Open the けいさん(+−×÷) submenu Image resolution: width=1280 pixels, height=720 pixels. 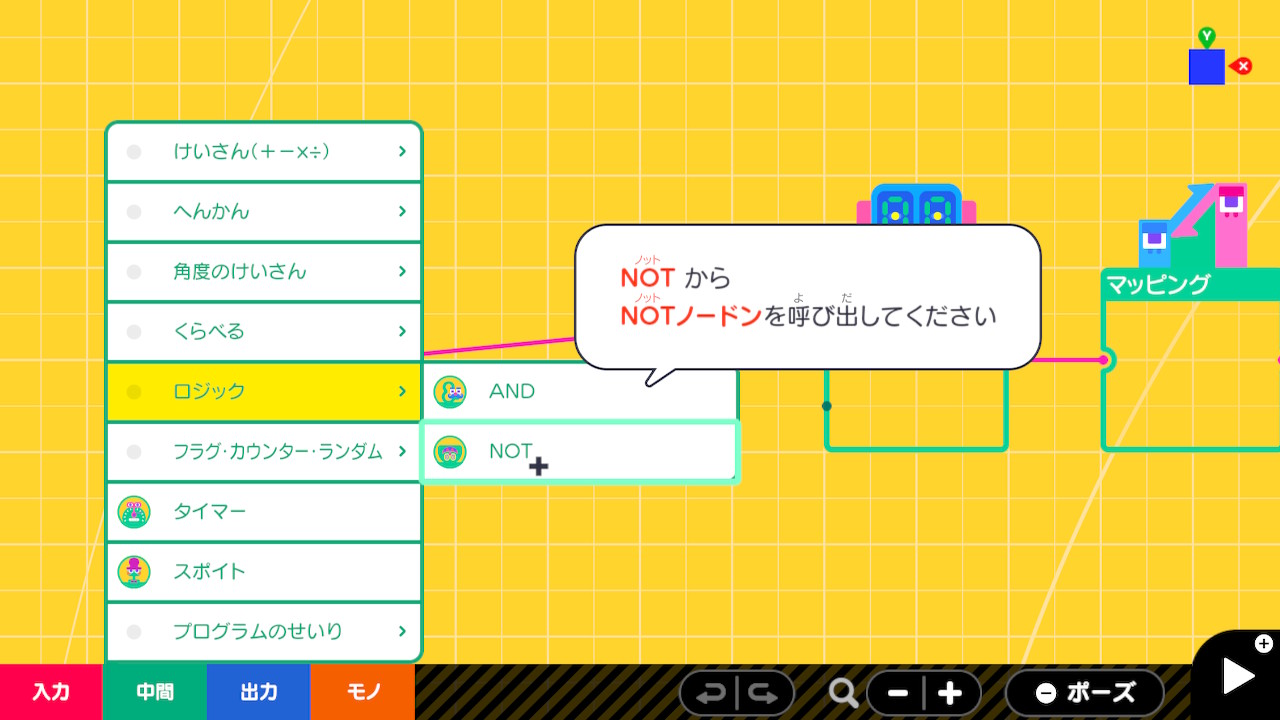[x=264, y=152]
